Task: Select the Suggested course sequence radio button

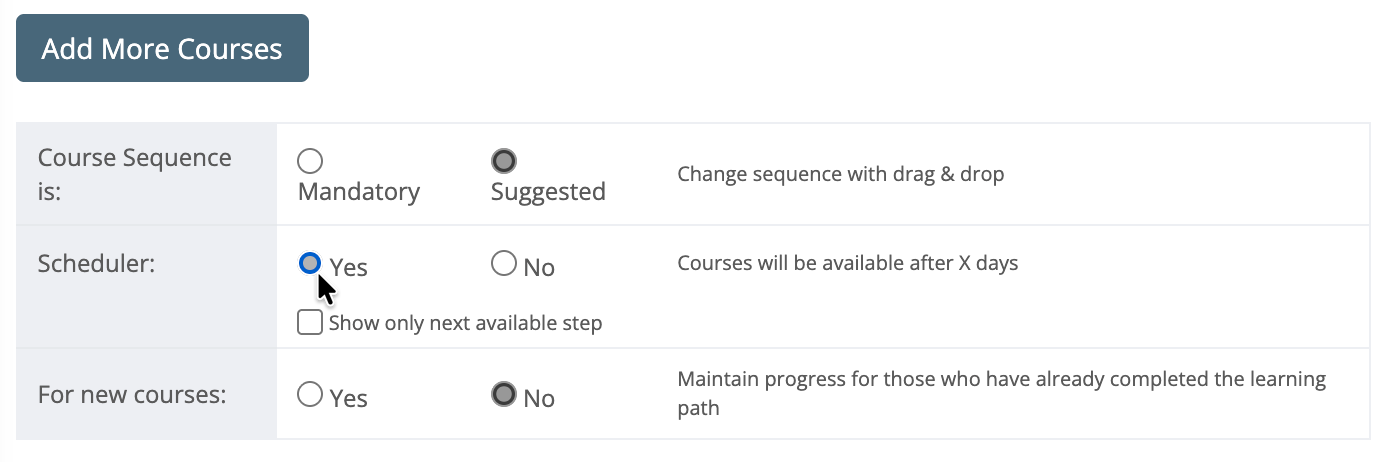Action: pos(504,160)
